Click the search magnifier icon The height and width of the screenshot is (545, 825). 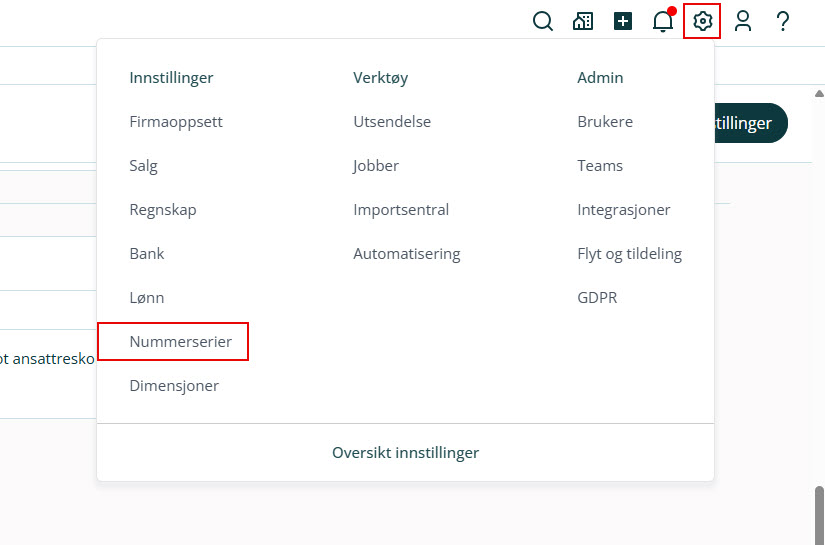tap(543, 21)
